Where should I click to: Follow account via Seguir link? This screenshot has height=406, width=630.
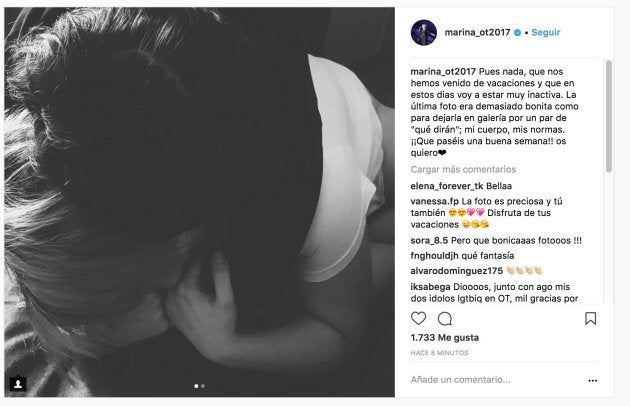coord(545,32)
